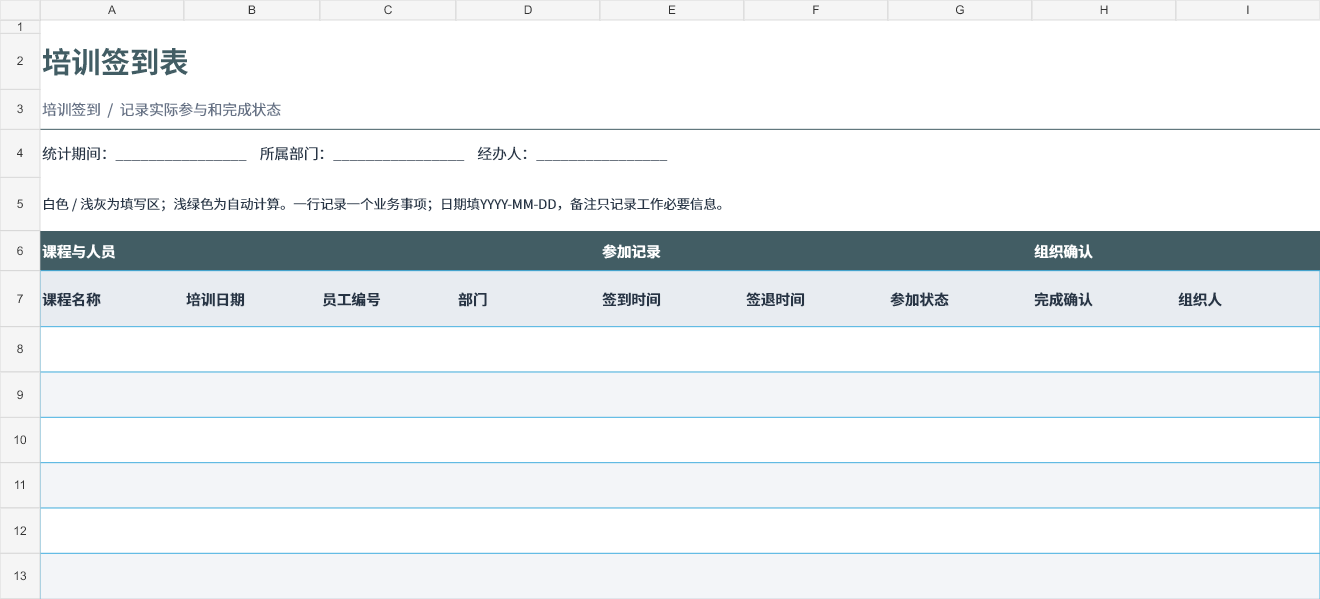Select row 6 header
Screen dimensions: 1320x599
point(20,251)
